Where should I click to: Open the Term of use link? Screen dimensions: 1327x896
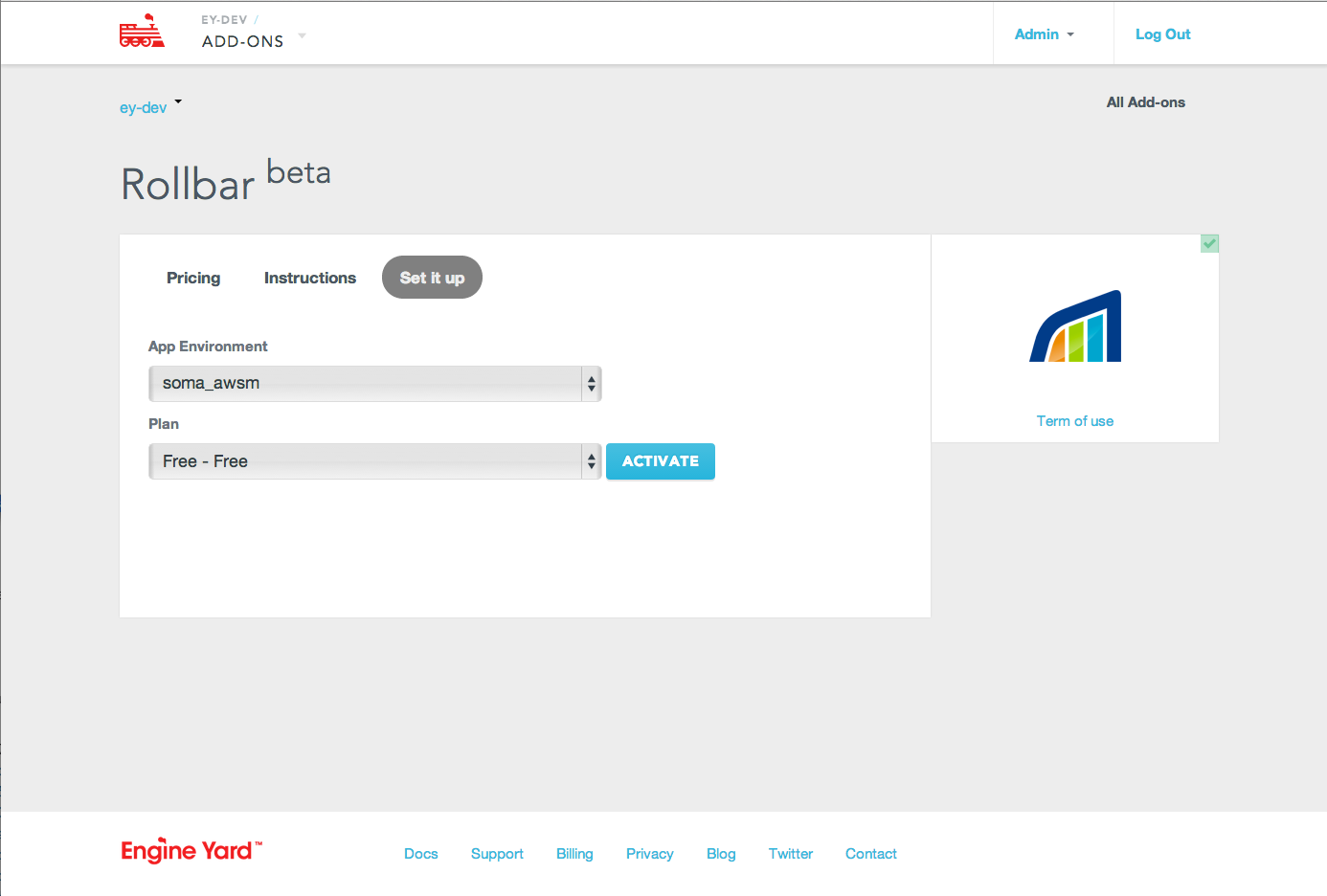(1075, 421)
